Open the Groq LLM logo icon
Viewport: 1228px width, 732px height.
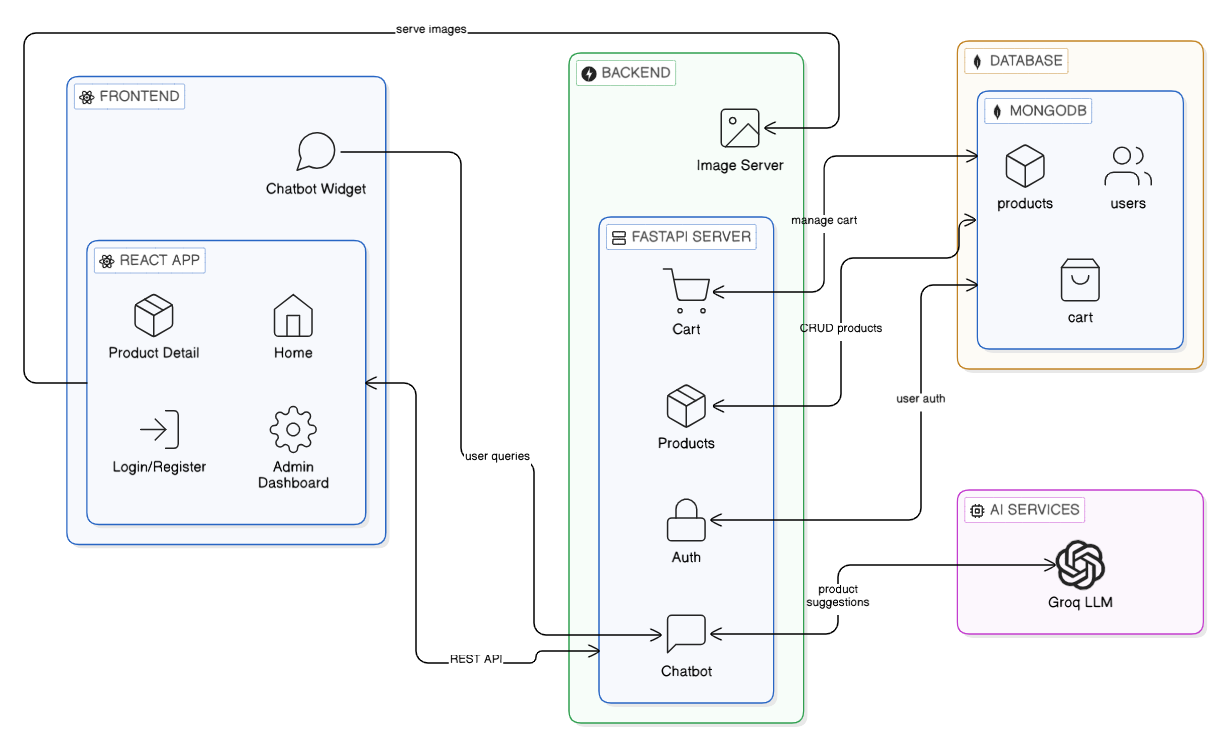click(1081, 565)
